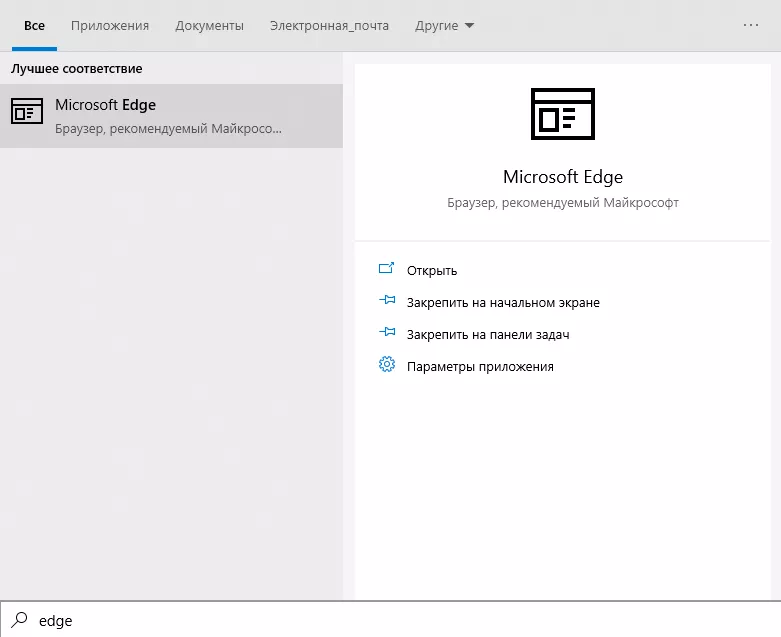Click the search box containing edge

pos(390,620)
